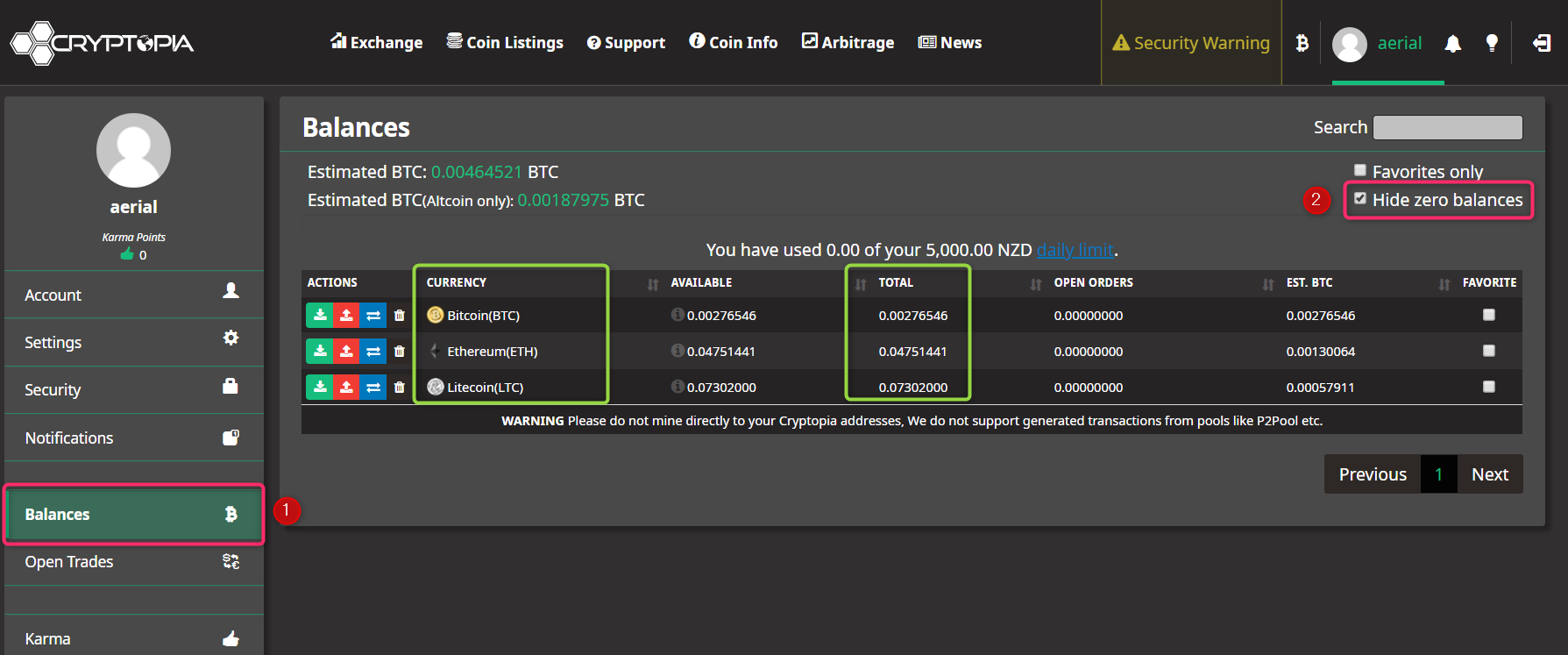Open the daily limit link
Viewport: 1568px width, 655px height.
point(1075,250)
